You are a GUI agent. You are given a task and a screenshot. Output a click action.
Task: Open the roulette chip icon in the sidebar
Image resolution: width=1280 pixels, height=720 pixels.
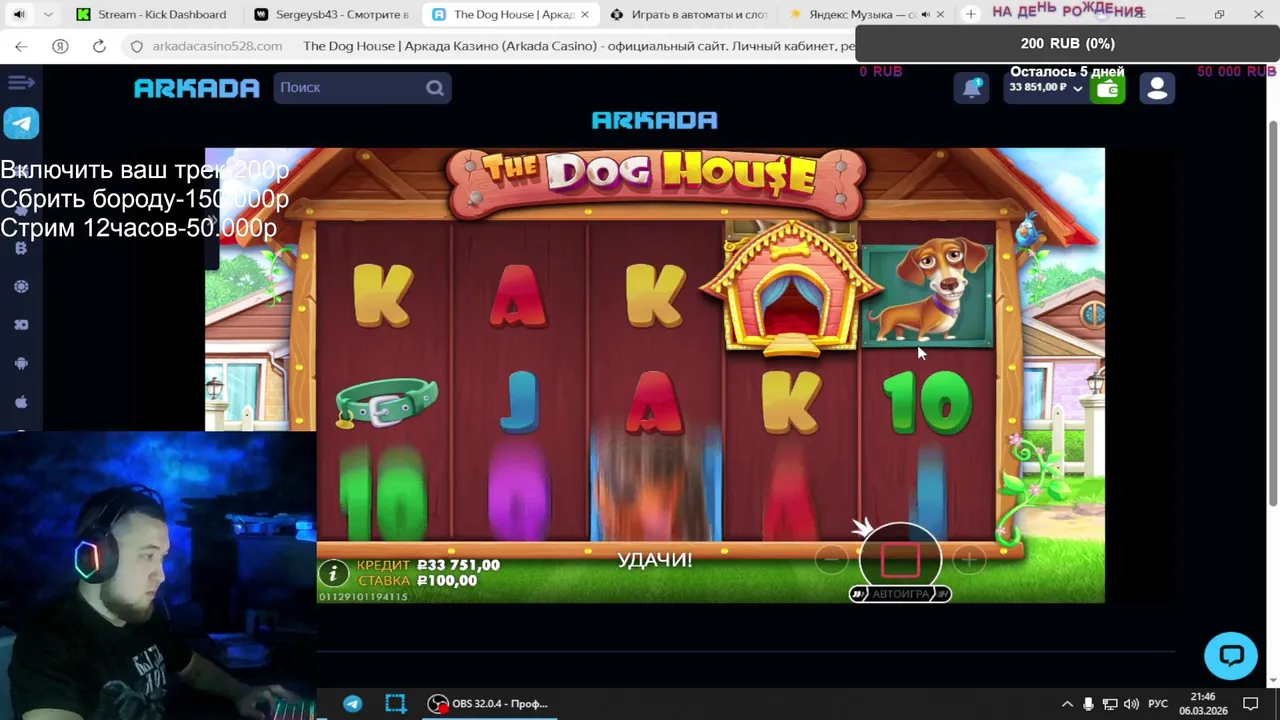point(21,286)
